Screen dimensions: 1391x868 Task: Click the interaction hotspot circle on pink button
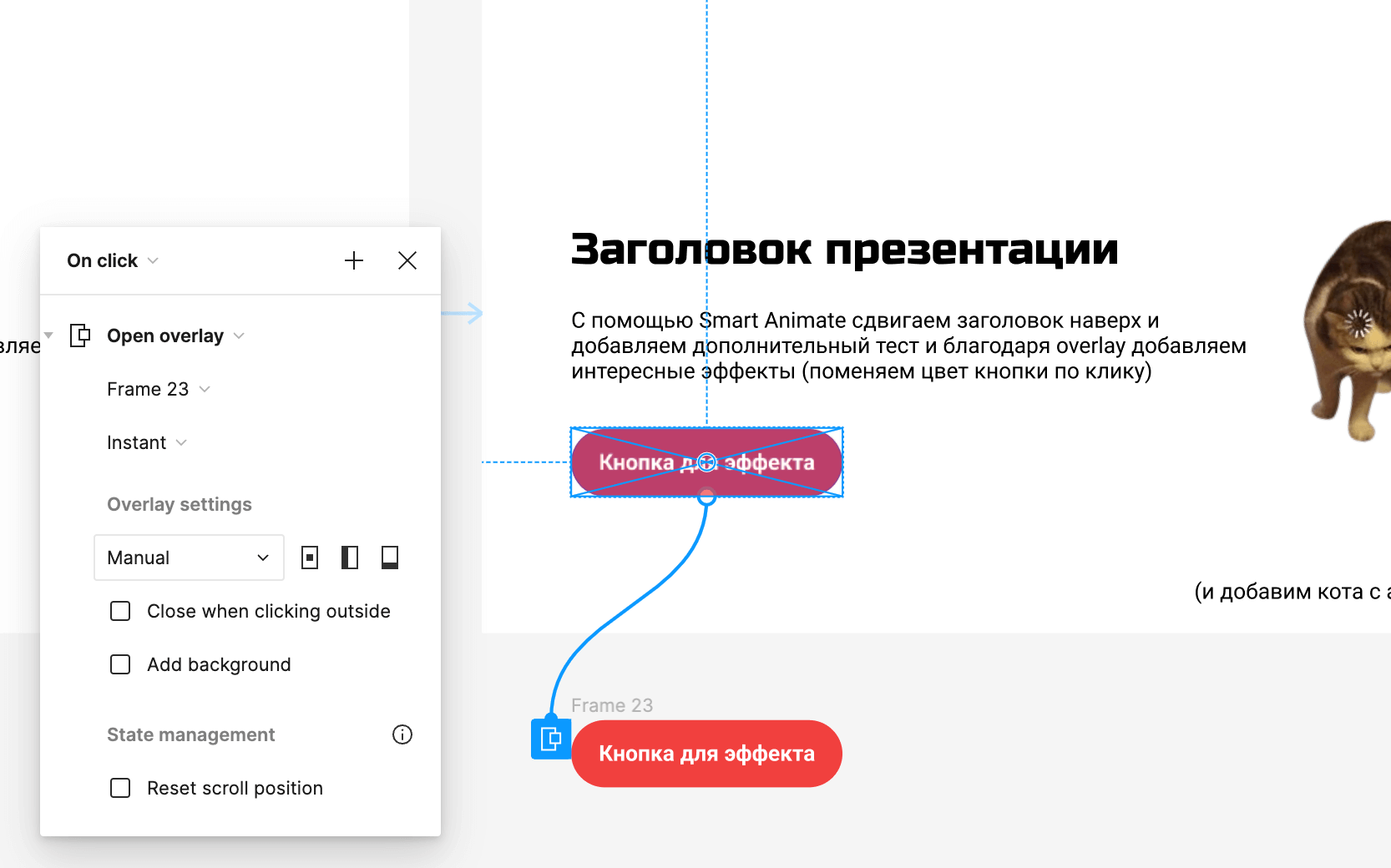click(706, 461)
